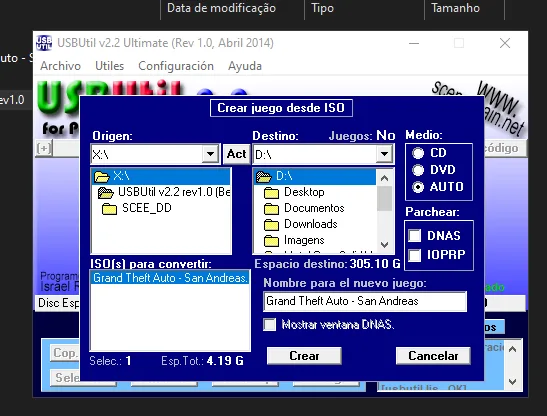Click the [+] expand button in main window
The width and height of the screenshot is (547, 416).
click(x=44, y=149)
